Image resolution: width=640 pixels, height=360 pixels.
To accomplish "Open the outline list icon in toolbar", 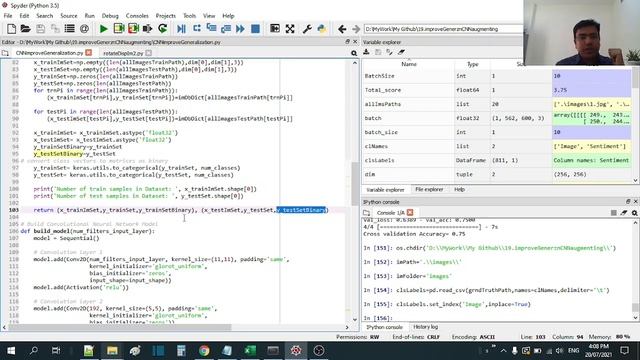I will tap(70, 29).
